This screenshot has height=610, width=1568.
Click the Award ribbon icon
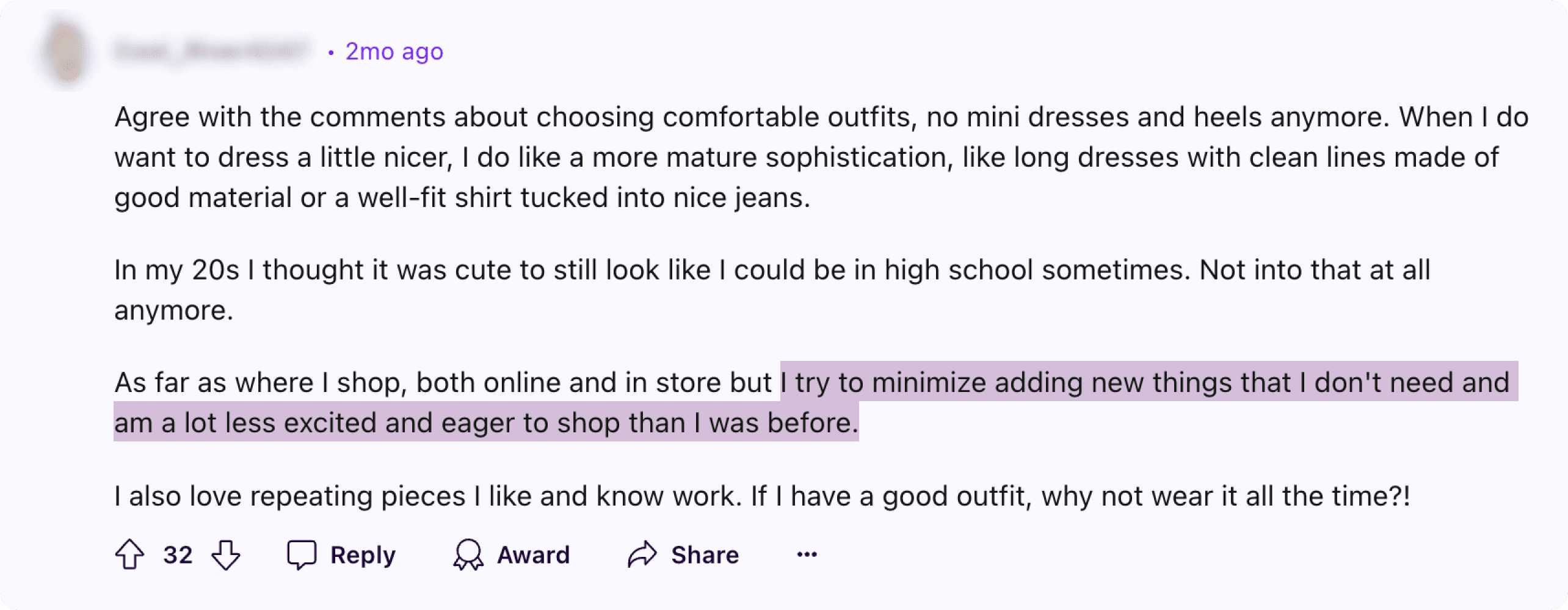coord(468,554)
